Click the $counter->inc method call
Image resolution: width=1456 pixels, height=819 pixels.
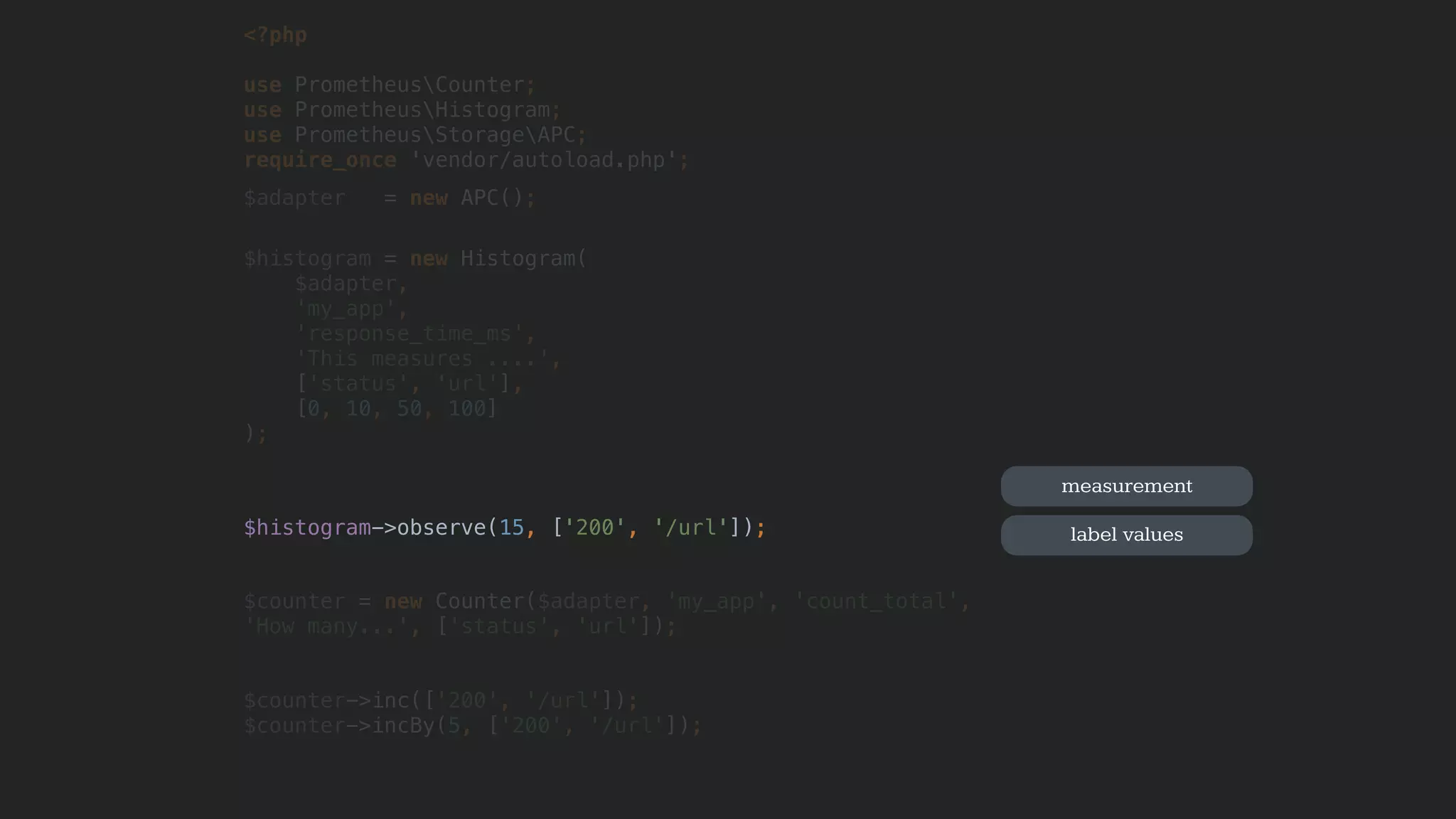[391, 701]
